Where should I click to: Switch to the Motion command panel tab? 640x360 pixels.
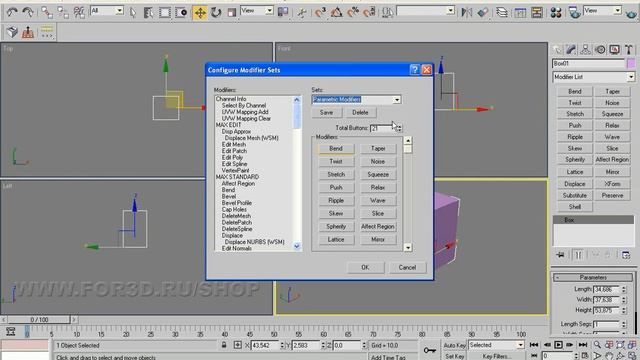(600, 50)
